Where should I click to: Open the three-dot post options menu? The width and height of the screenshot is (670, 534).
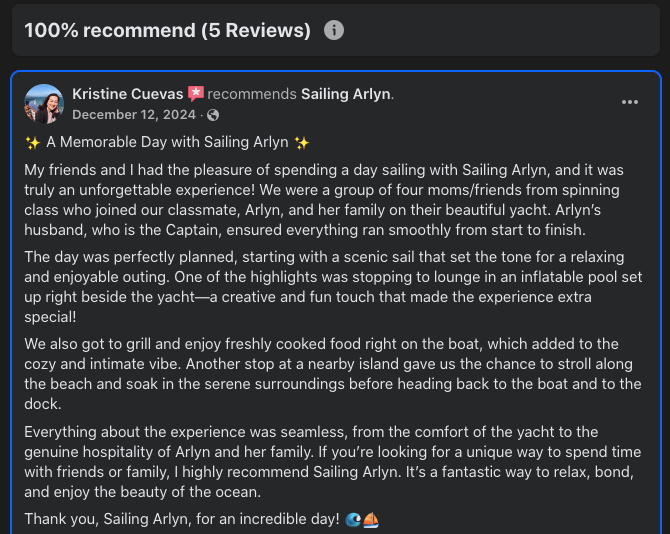pyautogui.click(x=629, y=102)
